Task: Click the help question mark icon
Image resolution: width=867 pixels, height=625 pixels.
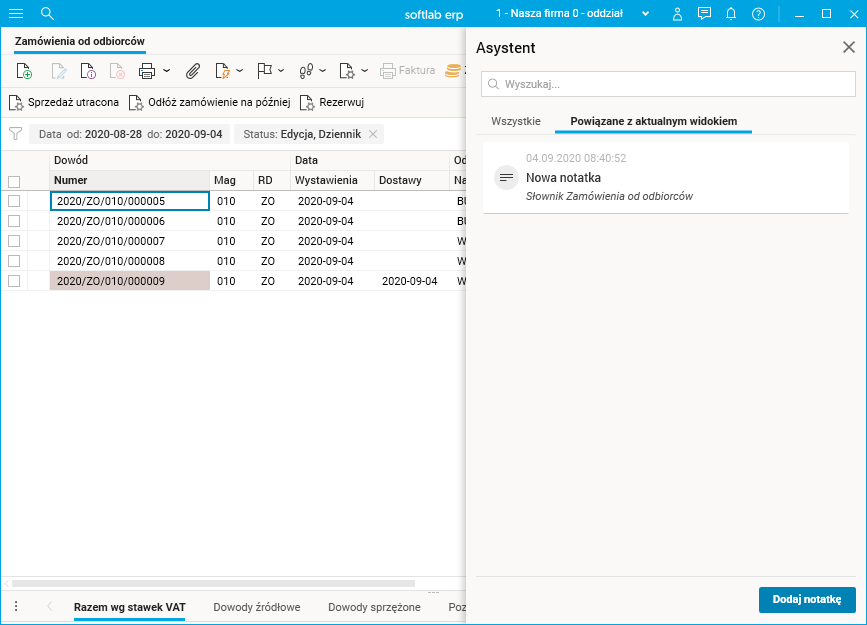Action: click(x=758, y=14)
